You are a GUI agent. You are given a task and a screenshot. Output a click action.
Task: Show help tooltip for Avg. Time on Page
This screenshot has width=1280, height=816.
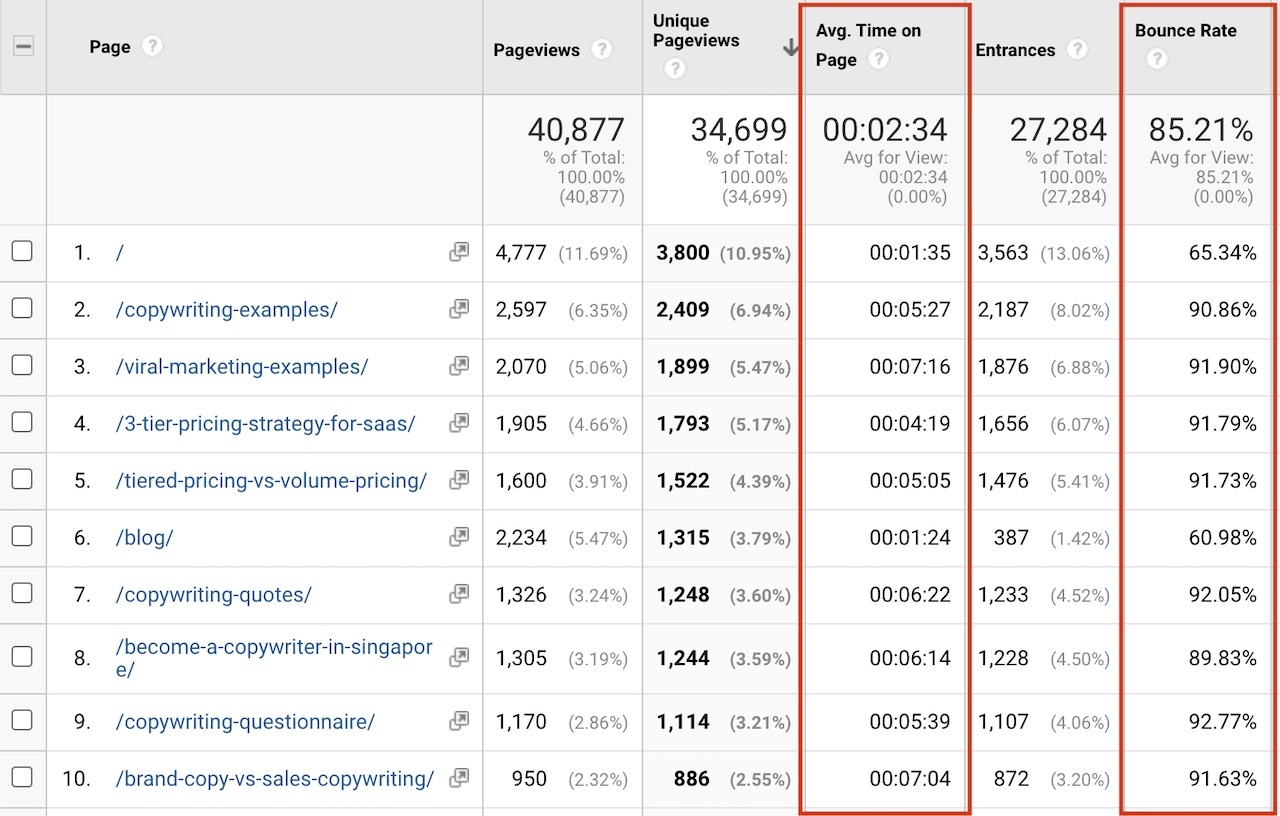(878, 59)
